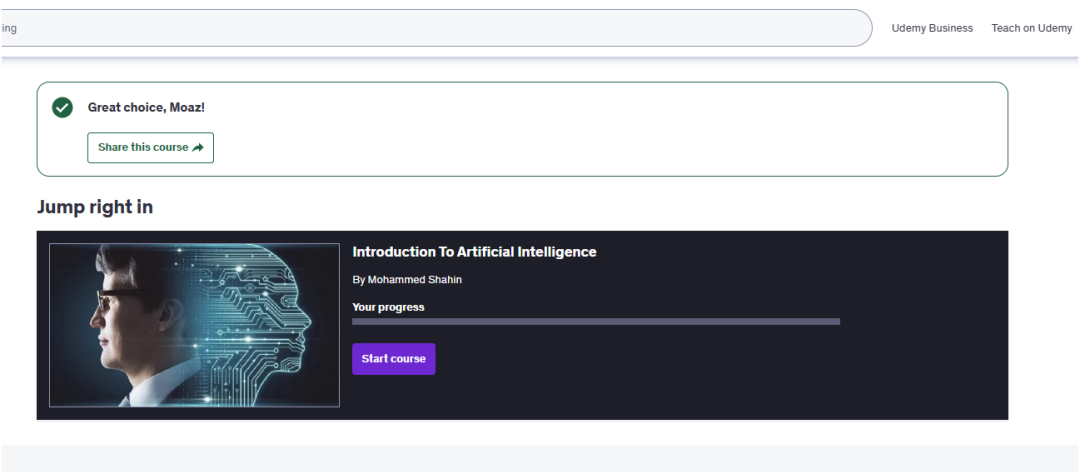Click the course progress bar

pos(595,322)
